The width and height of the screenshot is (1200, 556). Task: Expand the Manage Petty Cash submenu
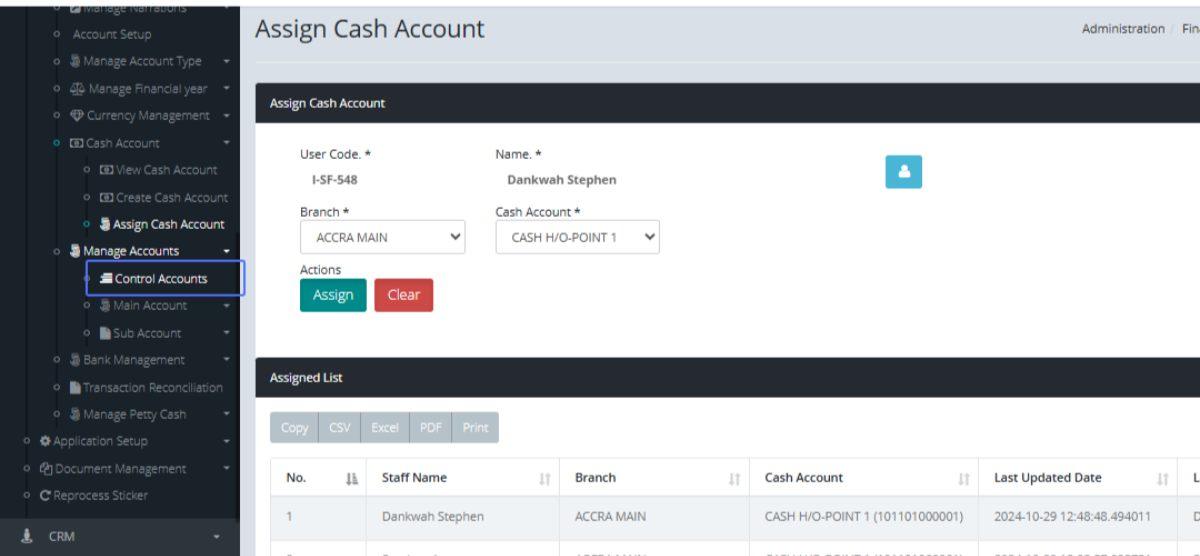(x=227, y=415)
